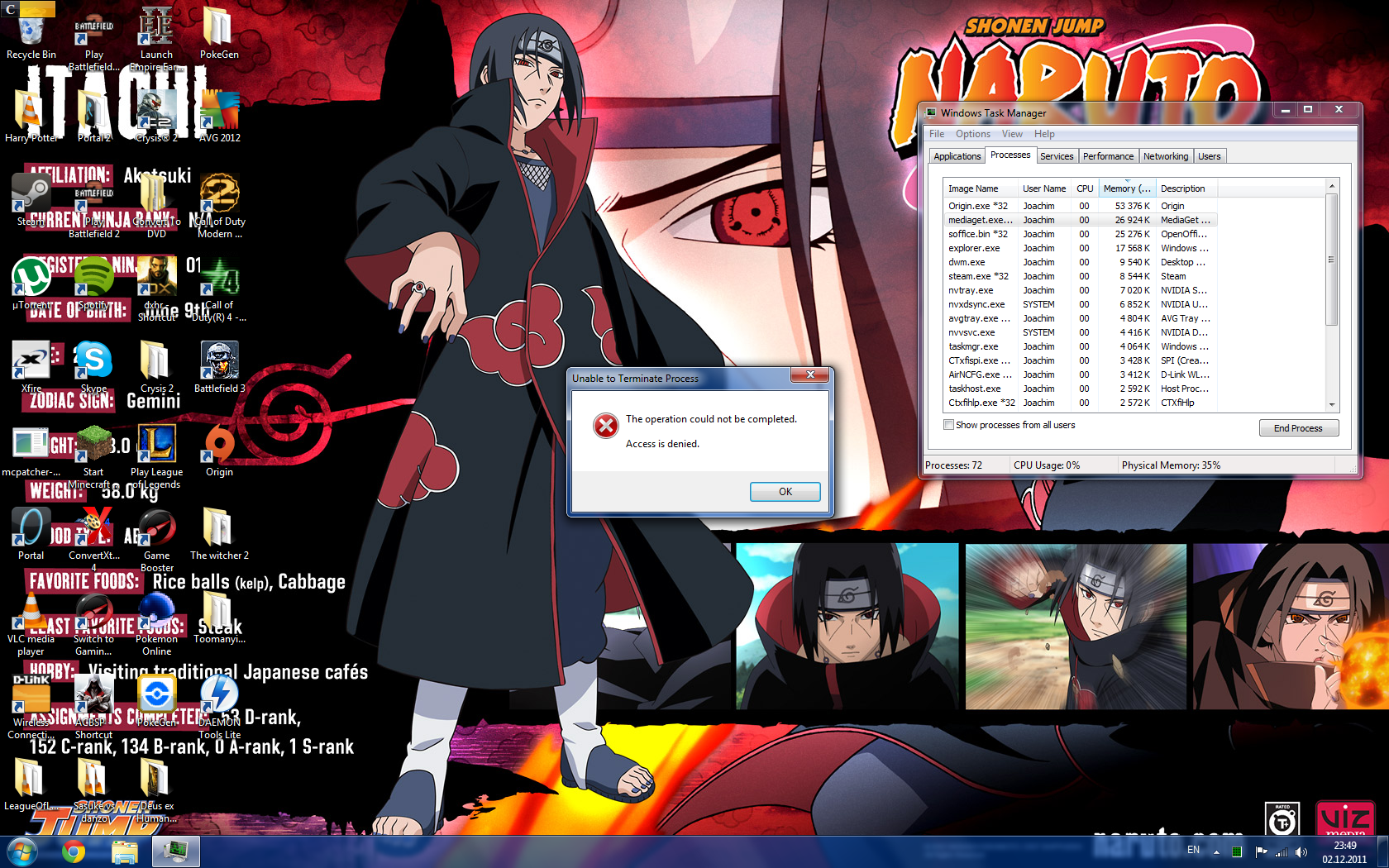This screenshot has width=1389, height=868.
Task: Select the Origin.exe *32 process row
Action: 1080,206
